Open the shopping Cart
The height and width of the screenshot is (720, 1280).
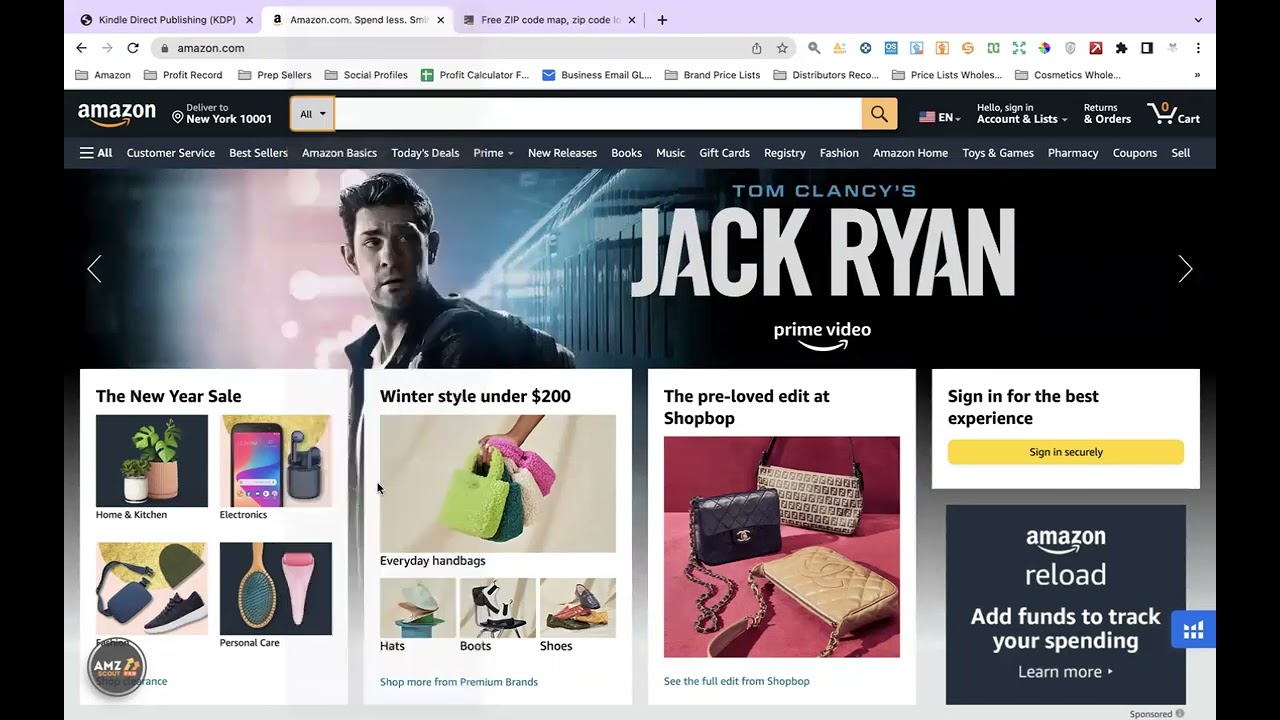1174,114
